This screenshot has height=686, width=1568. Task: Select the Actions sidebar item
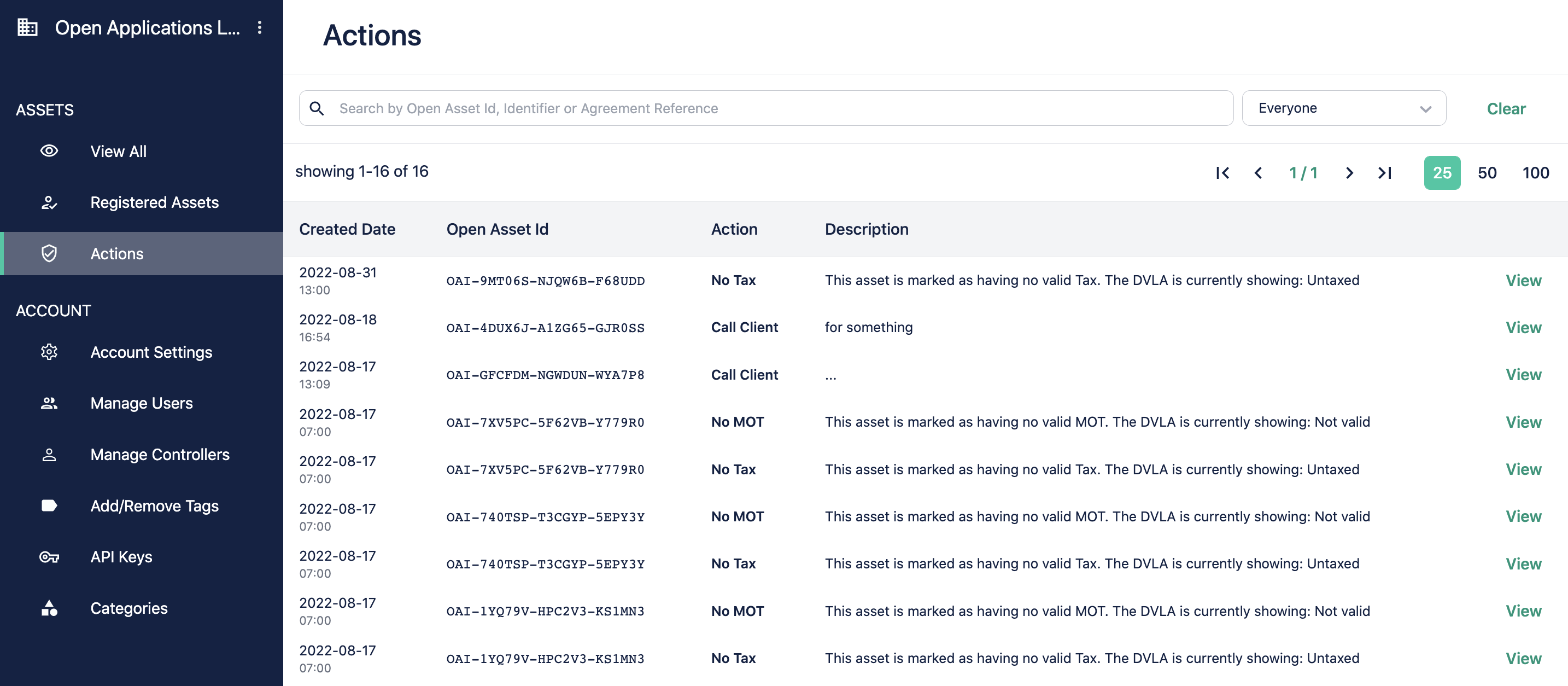coord(142,253)
